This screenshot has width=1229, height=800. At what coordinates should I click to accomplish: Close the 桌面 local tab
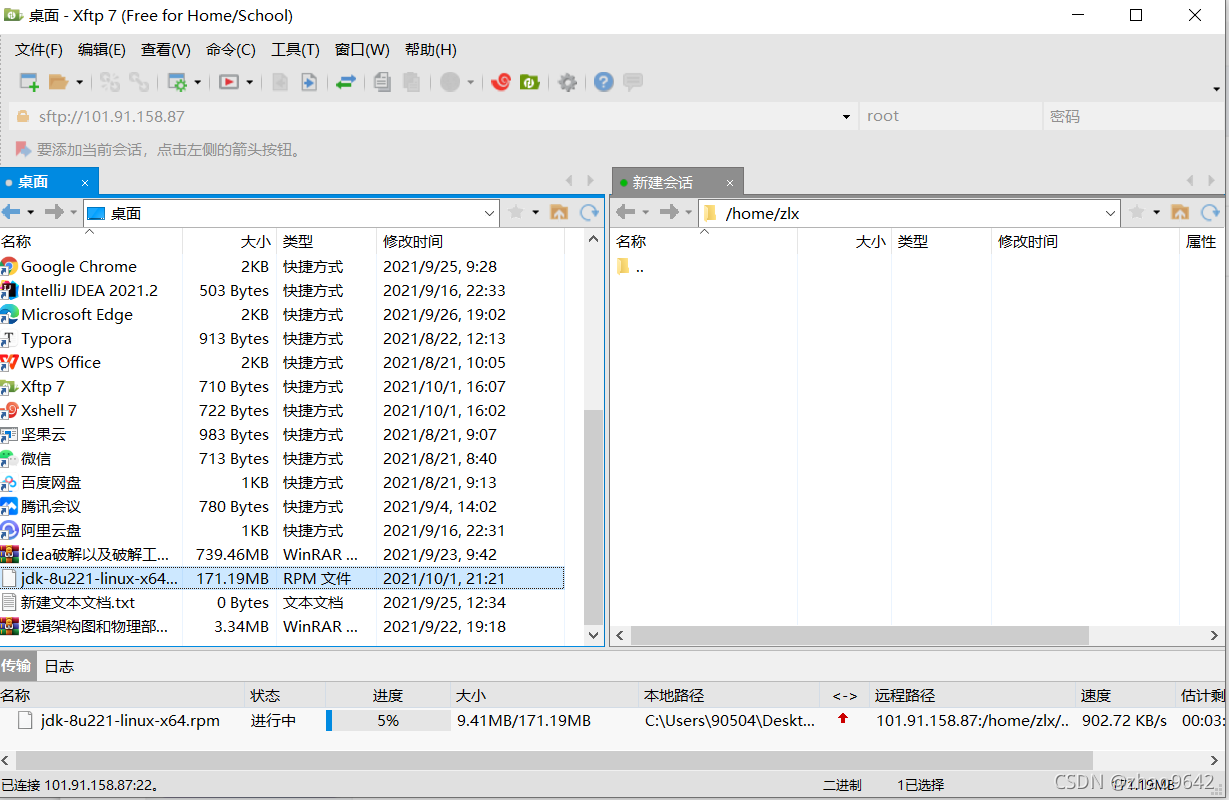click(85, 182)
